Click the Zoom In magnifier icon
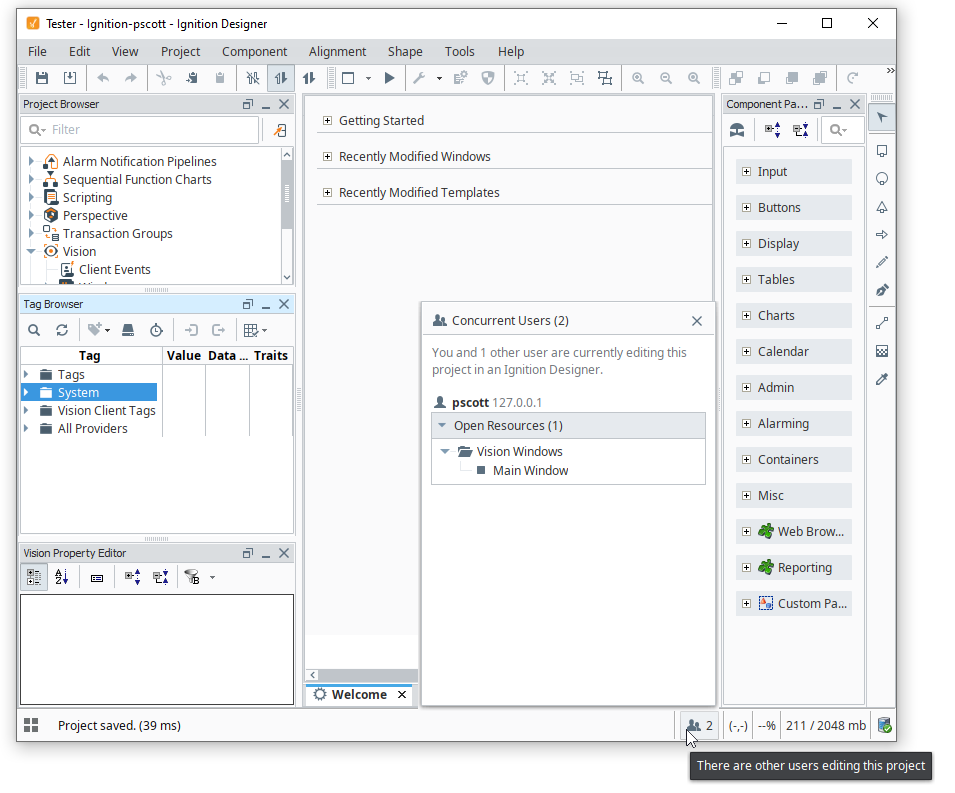The width and height of the screenshot is (955, 793). point(638,78)
